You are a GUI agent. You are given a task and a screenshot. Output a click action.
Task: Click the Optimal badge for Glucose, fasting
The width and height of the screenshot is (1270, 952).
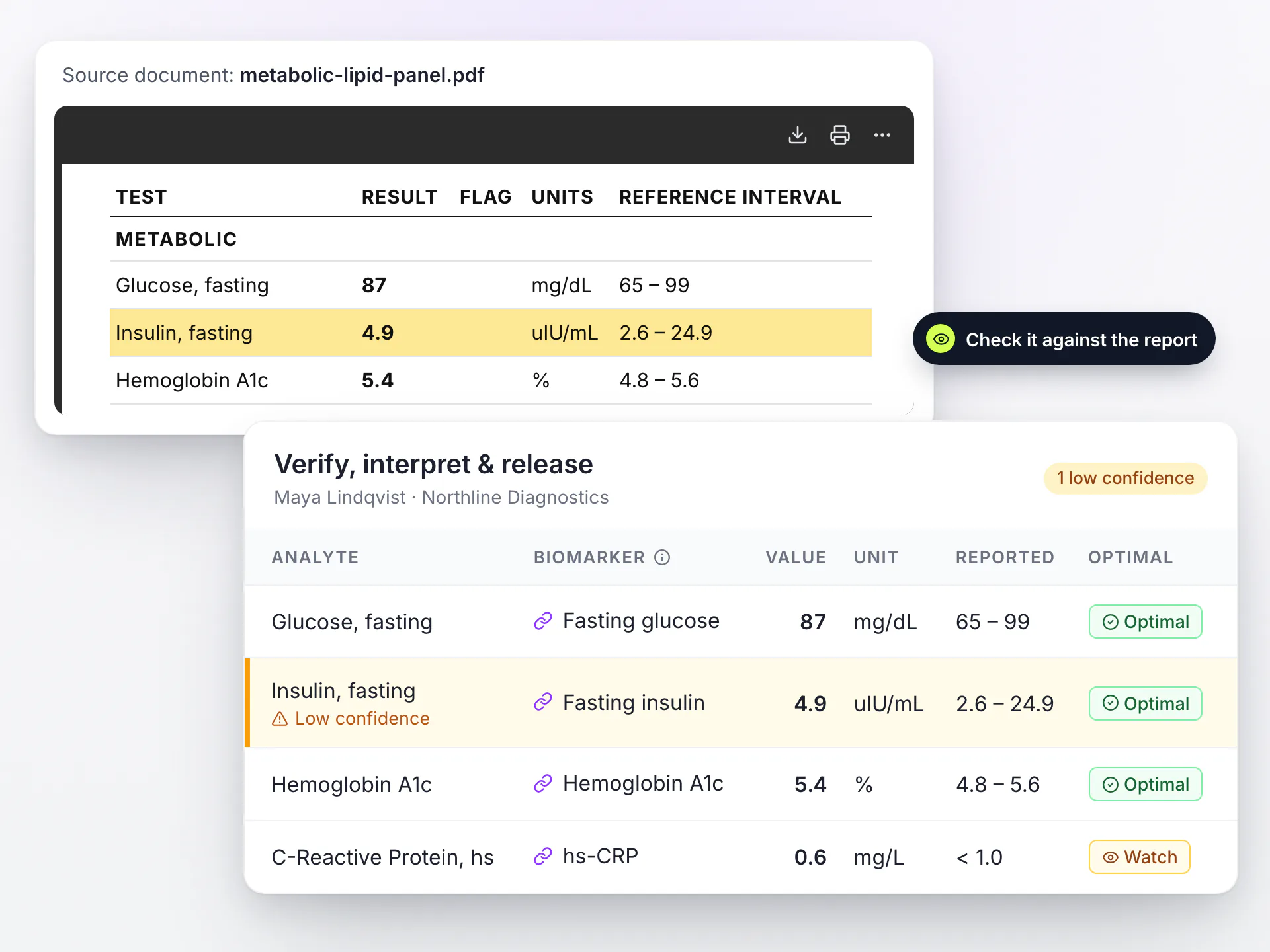[1145, 621]
